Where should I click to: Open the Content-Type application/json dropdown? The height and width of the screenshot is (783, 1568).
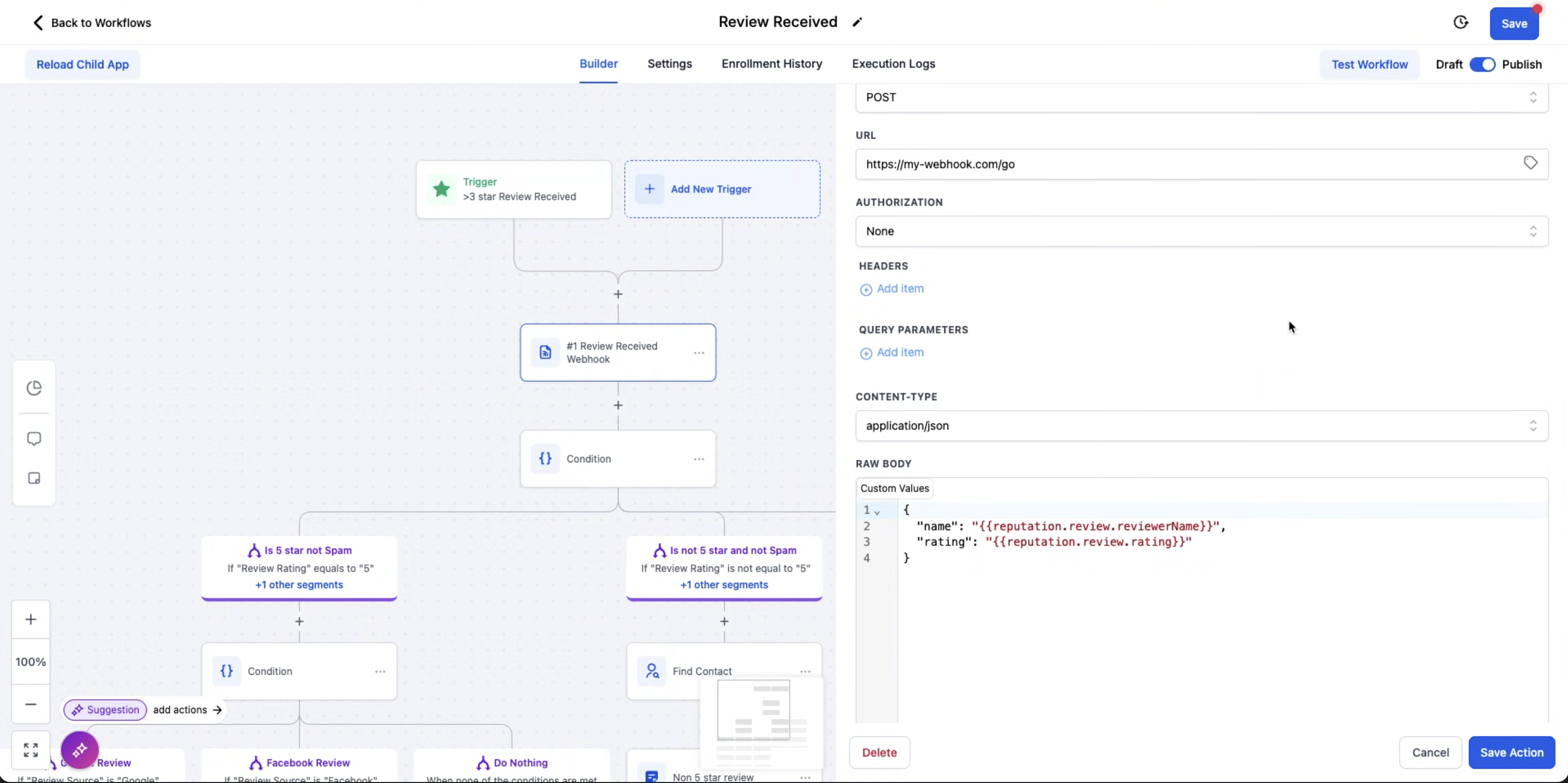tap(1202, 426)
